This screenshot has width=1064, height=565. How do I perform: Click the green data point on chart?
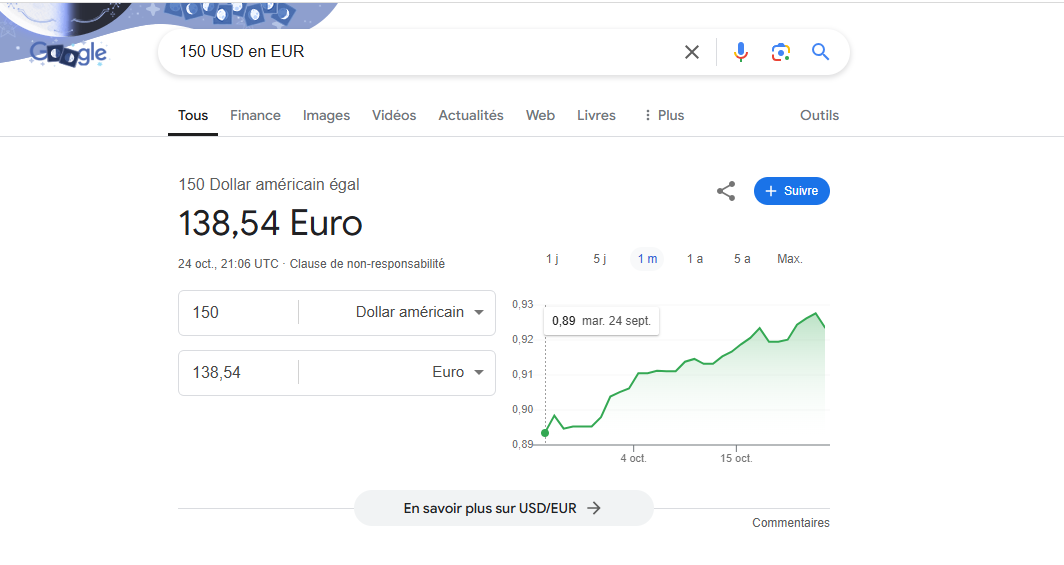pos(545,433)
